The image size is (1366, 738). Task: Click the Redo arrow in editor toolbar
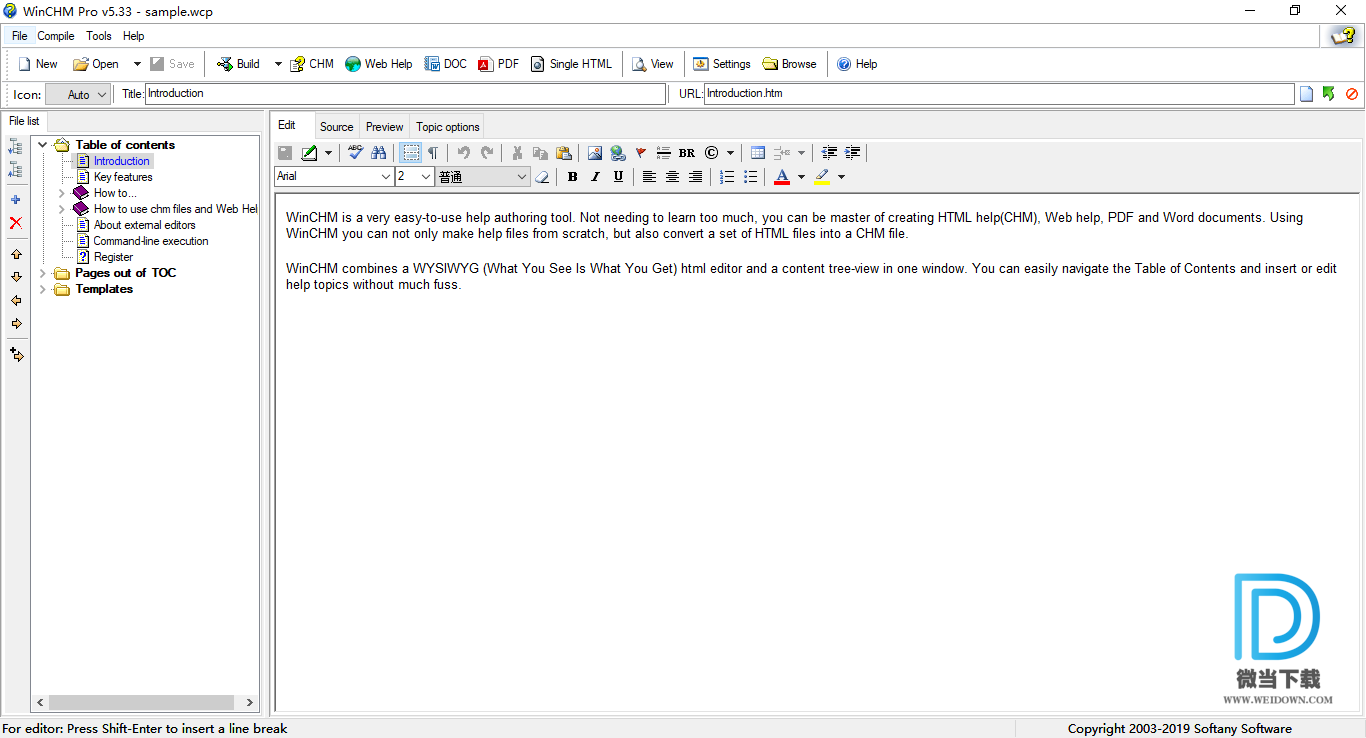click(487, 153)
